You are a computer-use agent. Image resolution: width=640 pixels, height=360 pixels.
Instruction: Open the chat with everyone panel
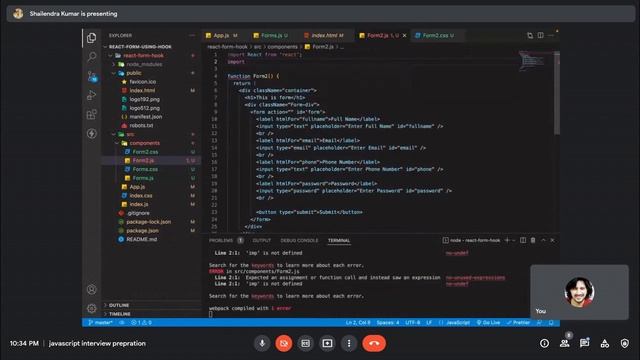584,343
